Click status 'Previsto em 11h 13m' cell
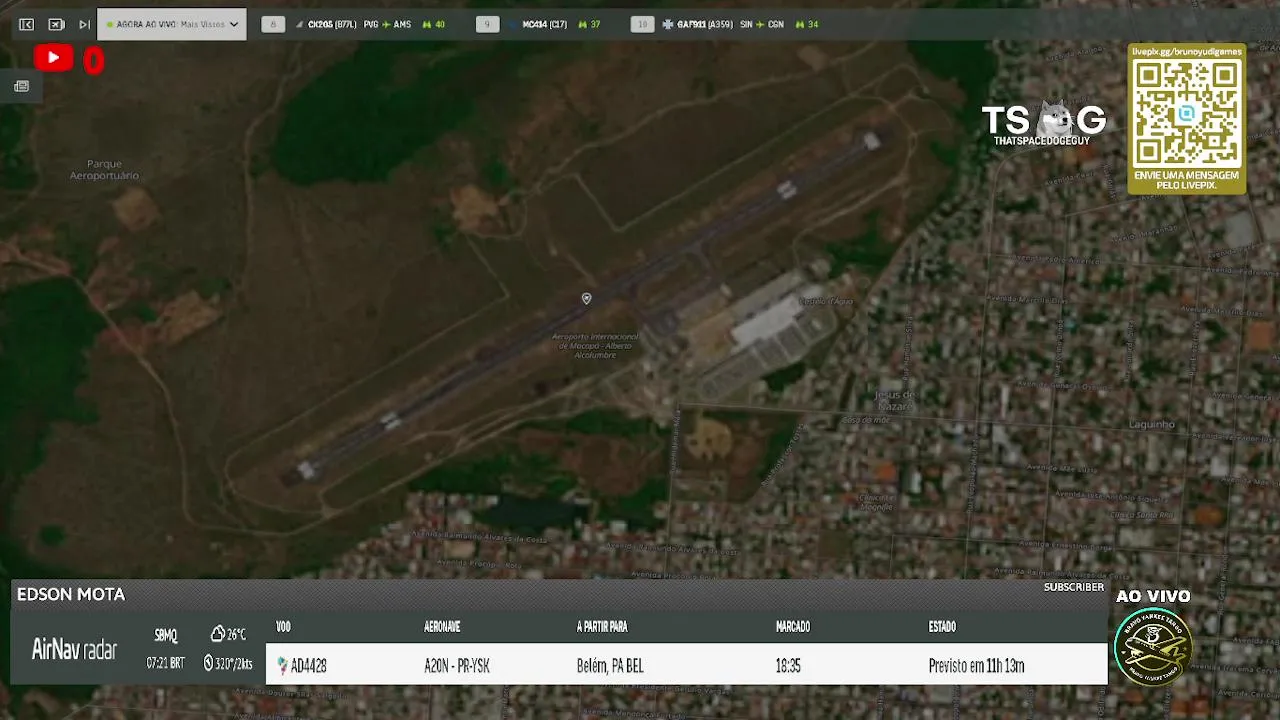 coord(976,666)
